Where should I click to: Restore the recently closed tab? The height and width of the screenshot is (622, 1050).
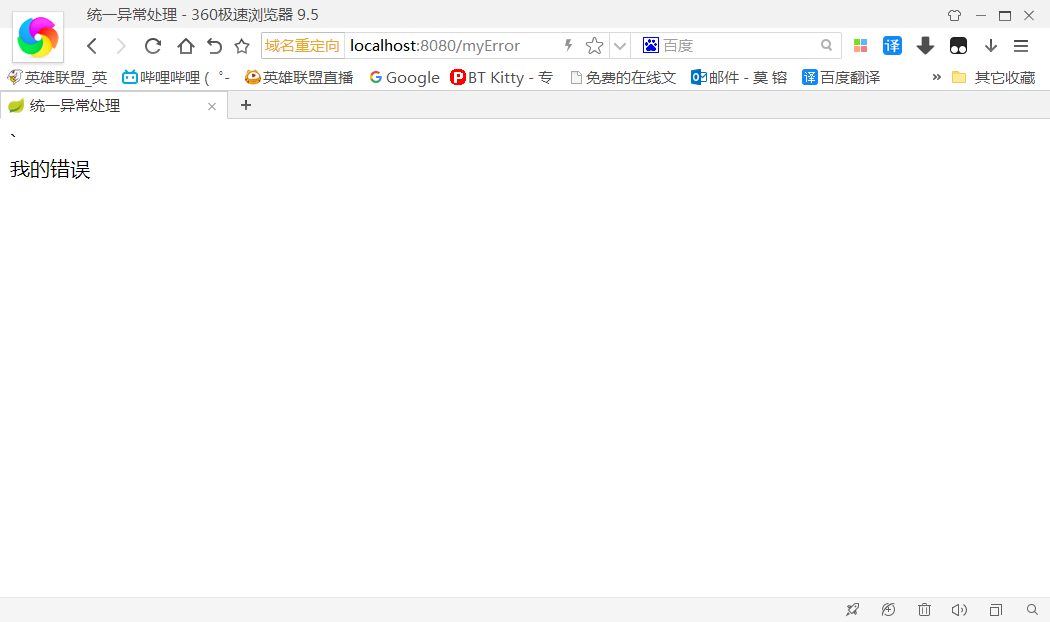214,46
